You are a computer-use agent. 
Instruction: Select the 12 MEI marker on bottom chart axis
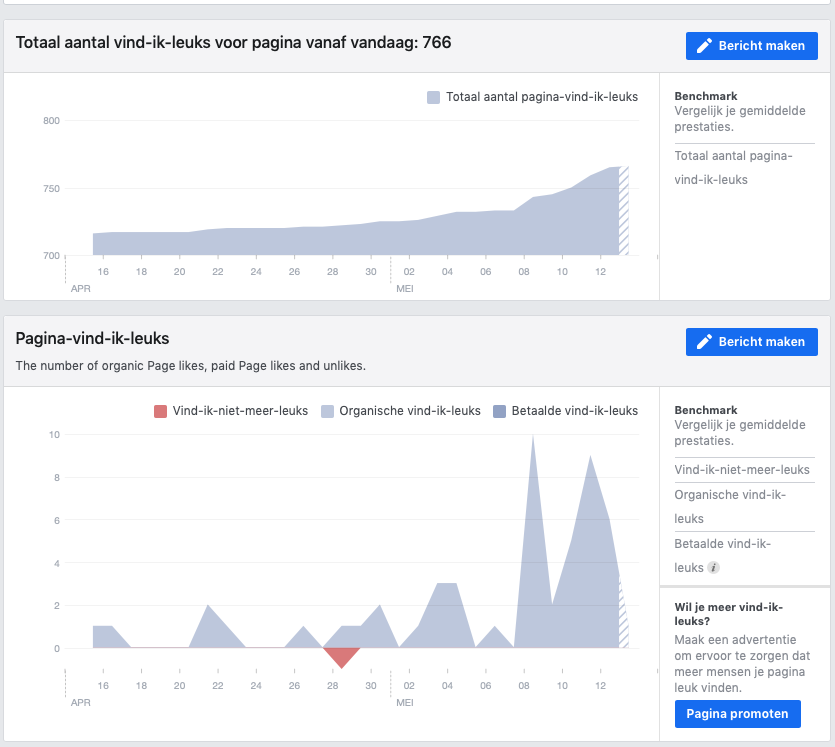pyautogui.click(x=601, y=686)
